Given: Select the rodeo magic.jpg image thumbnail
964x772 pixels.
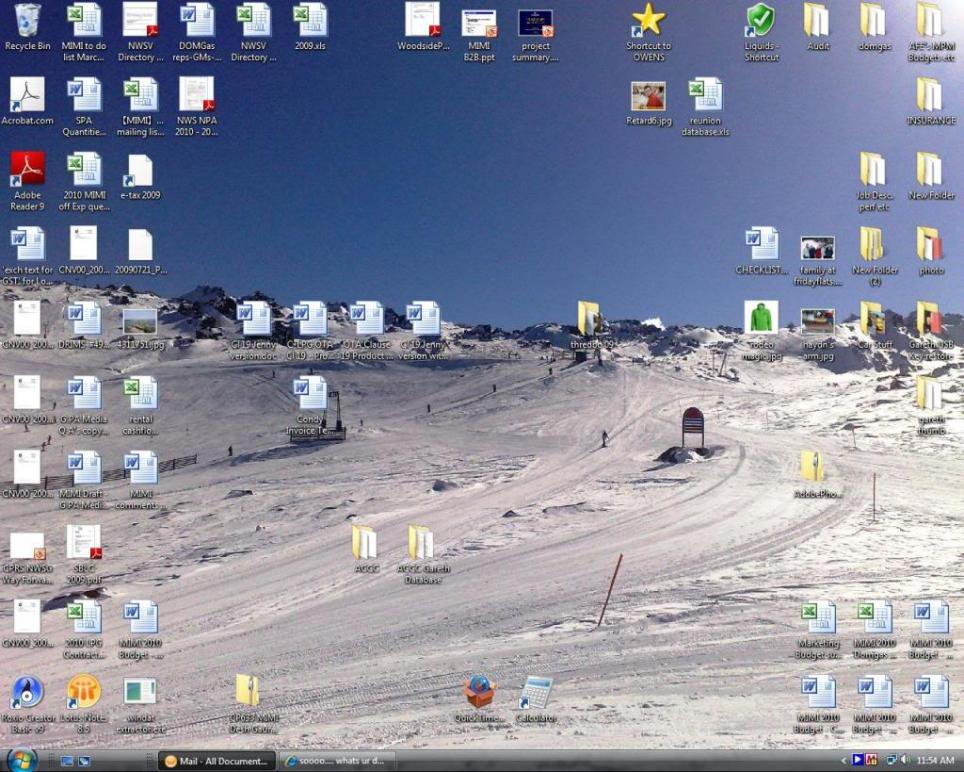Looking at the screenshot, I should click(761, 320).
